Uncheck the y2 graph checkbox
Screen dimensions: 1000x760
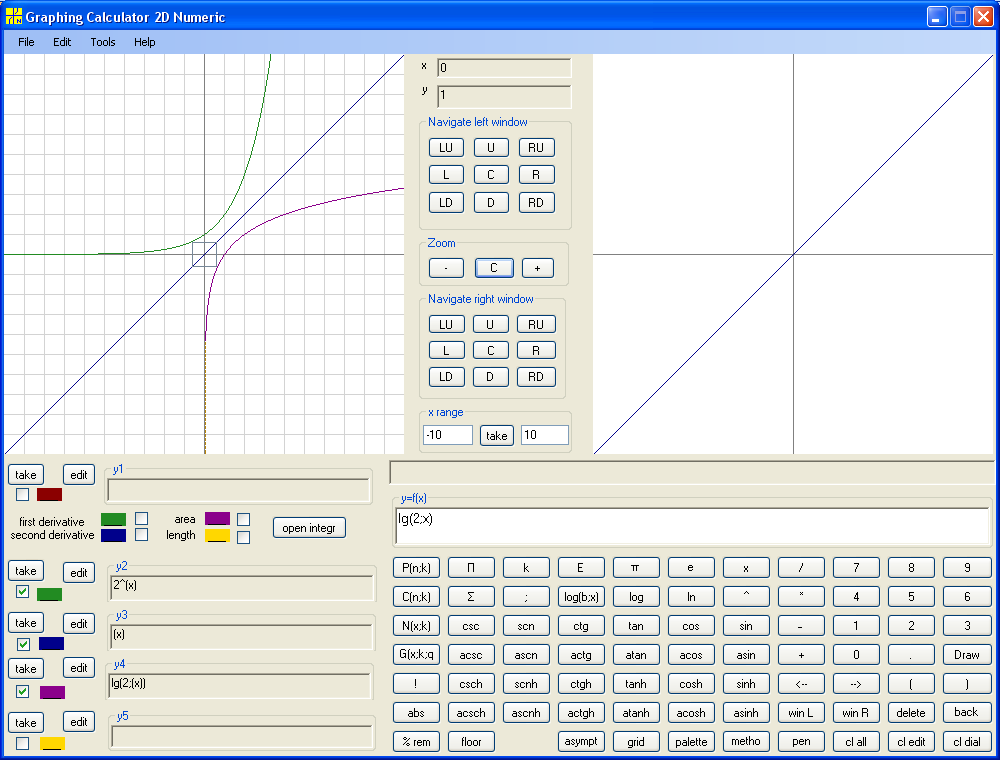(x=22, y=591)
